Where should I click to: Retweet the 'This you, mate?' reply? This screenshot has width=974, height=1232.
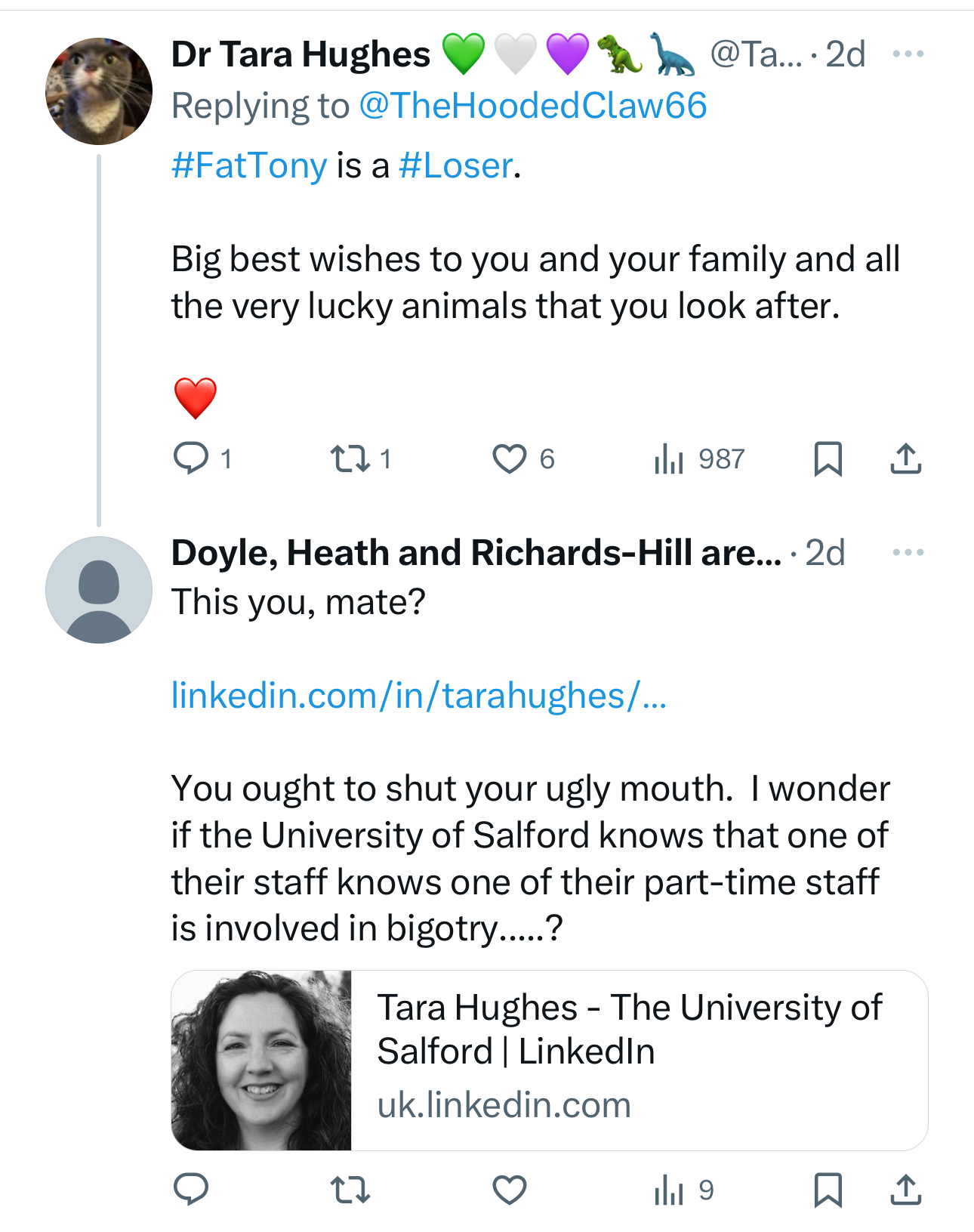tap(351, 1189)
